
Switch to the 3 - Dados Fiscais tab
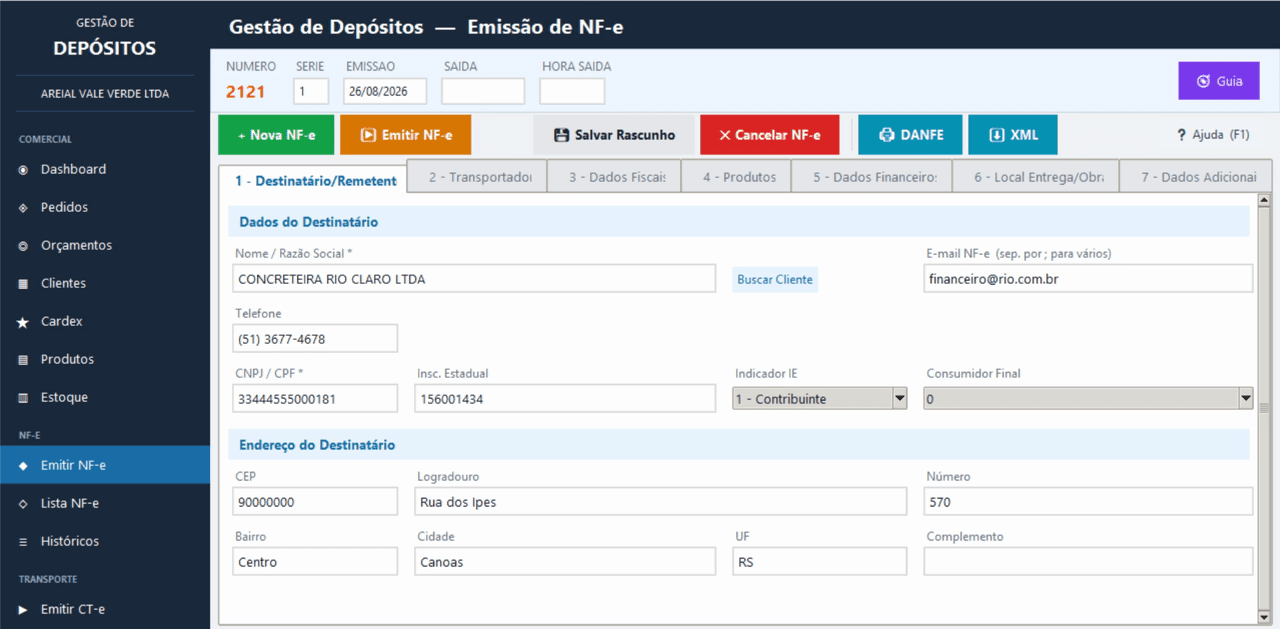pyautogui.click(x=614, y=176)
